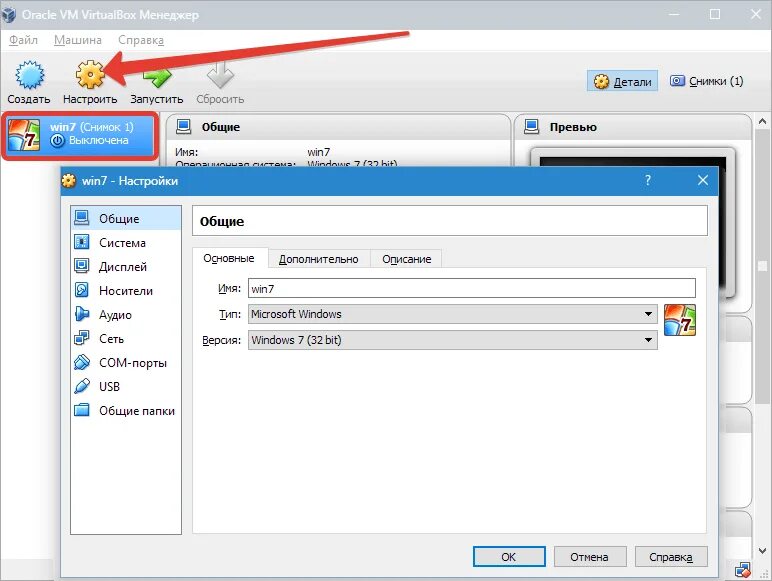Click the Запустить green arrow icon
The image size is (772, 581).
click(x=157, y=77)
